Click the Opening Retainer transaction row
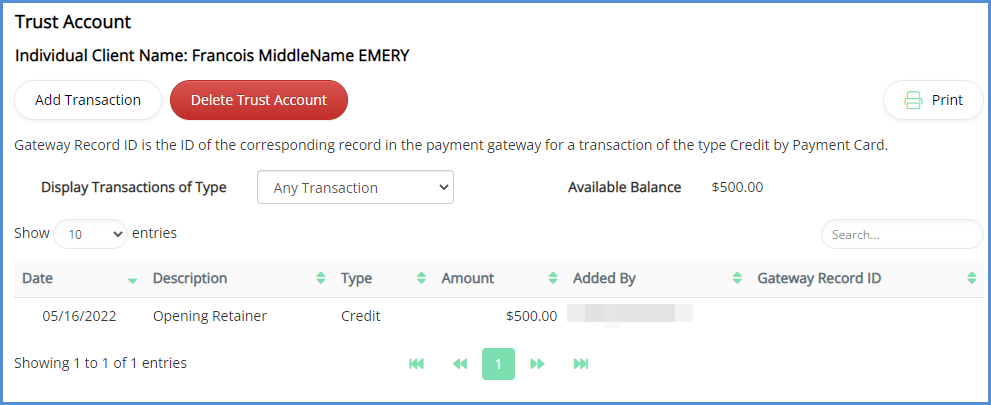 (x=210, y=316)
